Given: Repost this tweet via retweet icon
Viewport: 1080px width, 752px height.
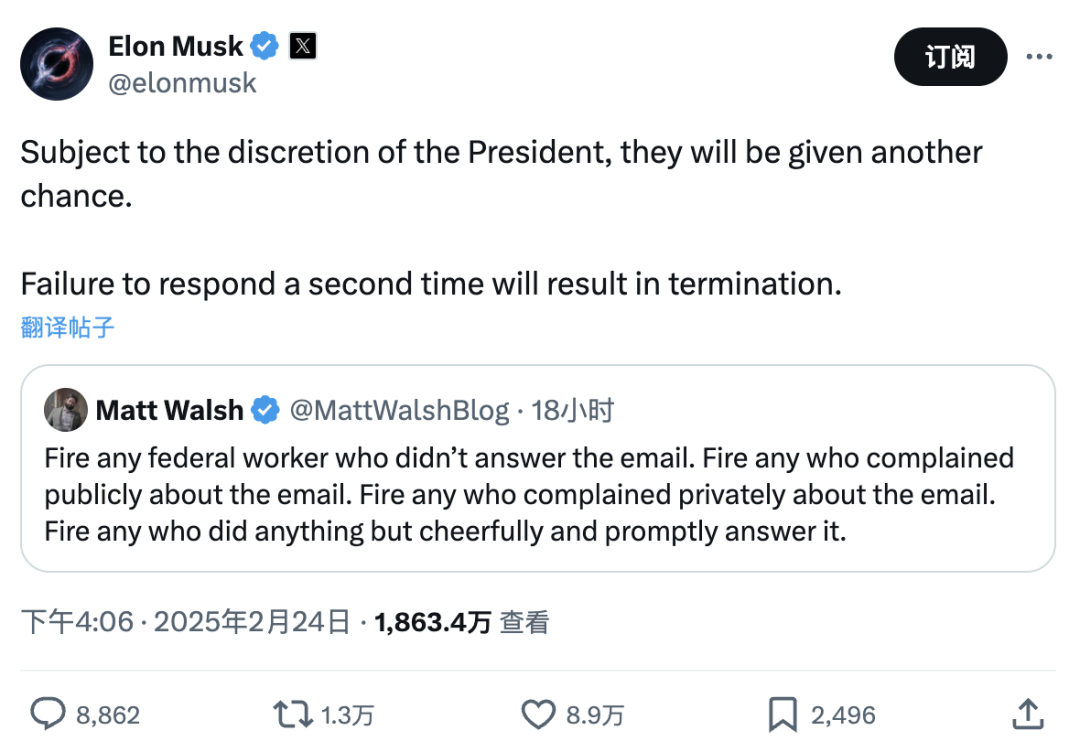Looking at the screenshot, I should click(x=293, y=714).
